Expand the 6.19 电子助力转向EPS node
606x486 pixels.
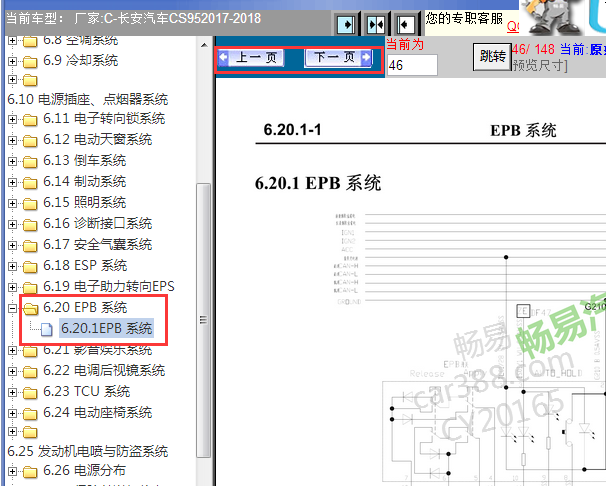(12, 287)
